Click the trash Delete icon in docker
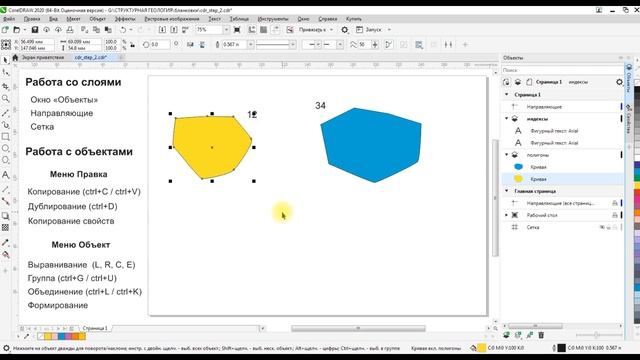 pos(541,335)
